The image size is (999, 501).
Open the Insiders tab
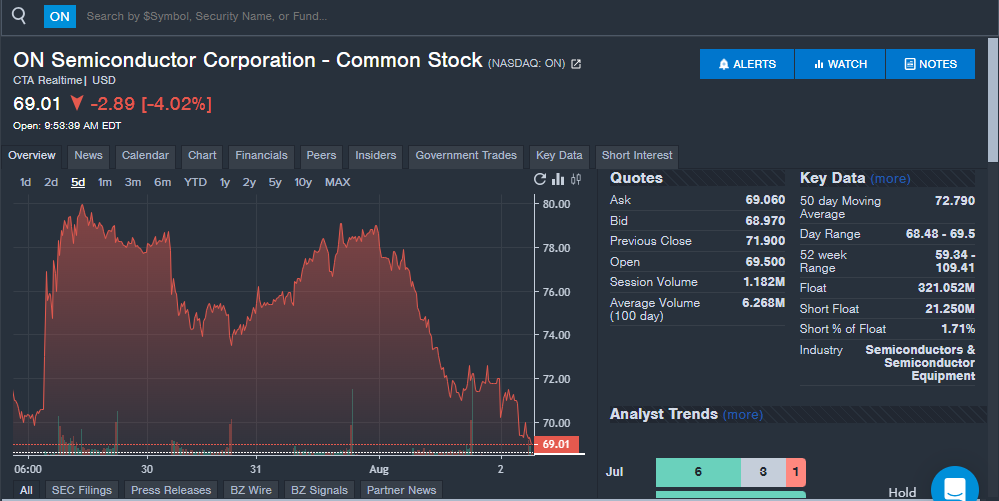click(x=375, y=156)
